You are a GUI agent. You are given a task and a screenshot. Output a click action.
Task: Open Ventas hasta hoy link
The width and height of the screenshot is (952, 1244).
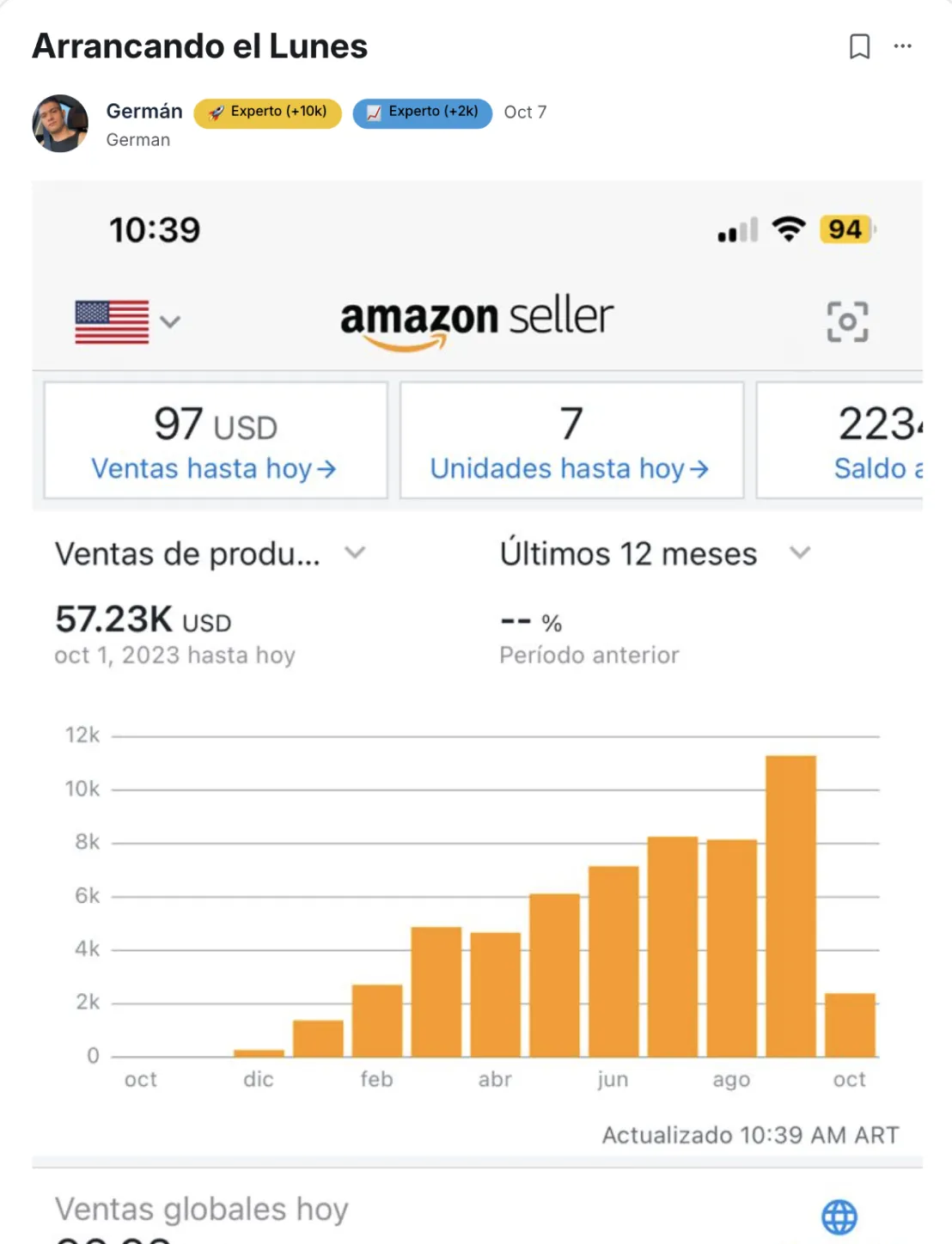(214, 469)
